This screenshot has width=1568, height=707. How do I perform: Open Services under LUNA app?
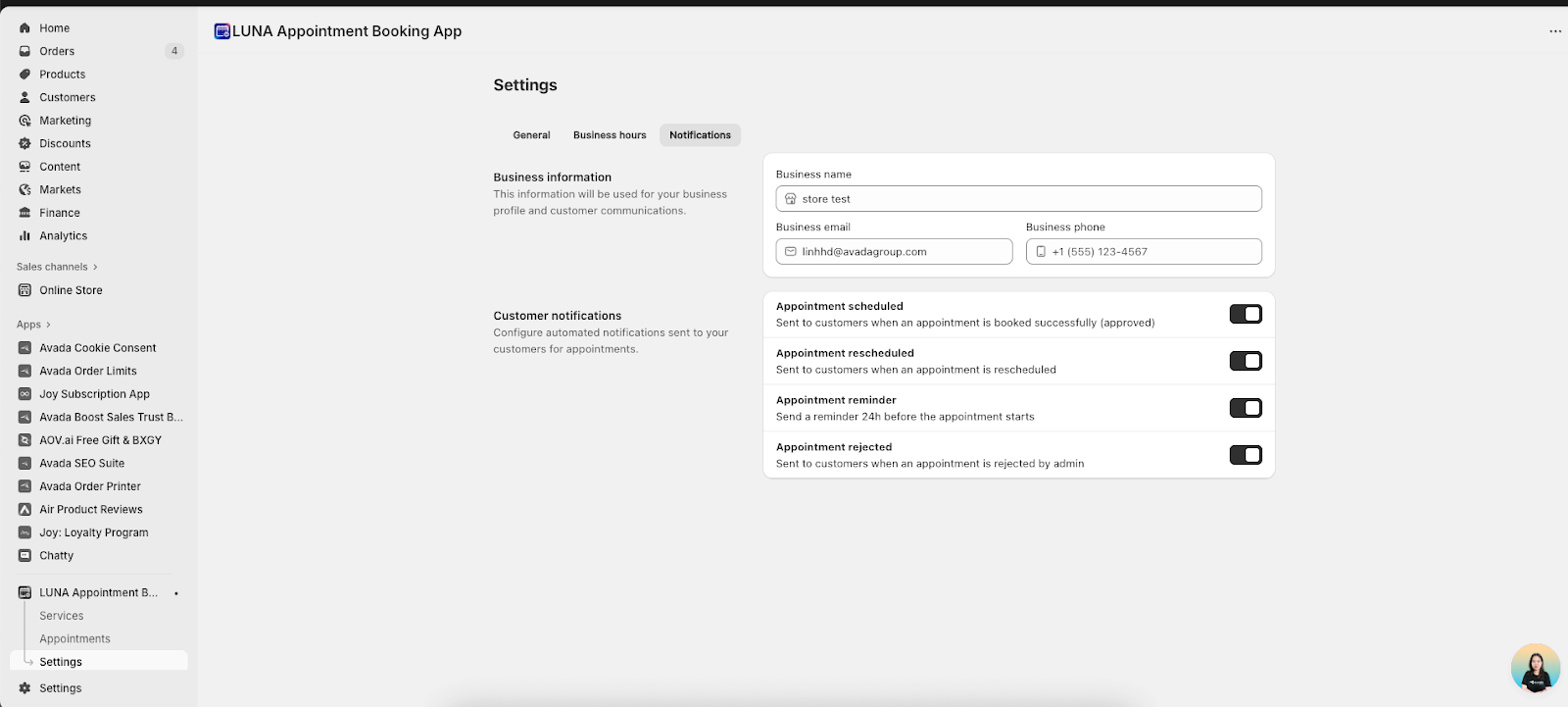tap(62, 616)
